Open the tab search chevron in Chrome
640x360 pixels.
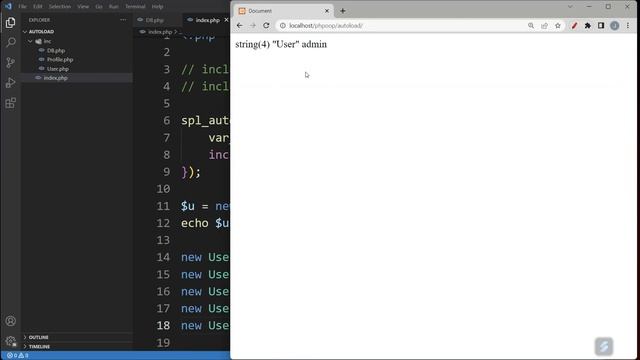[570, 7]
